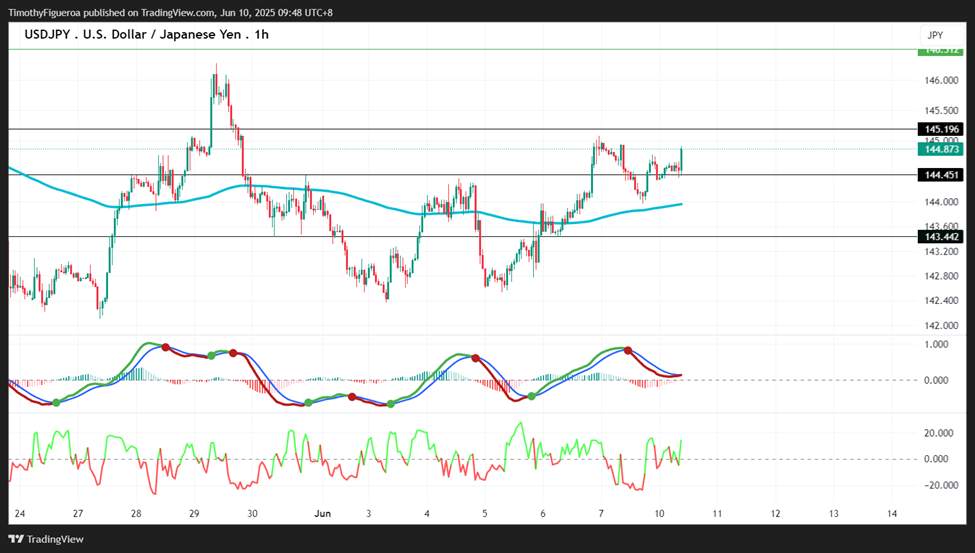
Task: Select date 30 on the time axis
Action: 252,514
